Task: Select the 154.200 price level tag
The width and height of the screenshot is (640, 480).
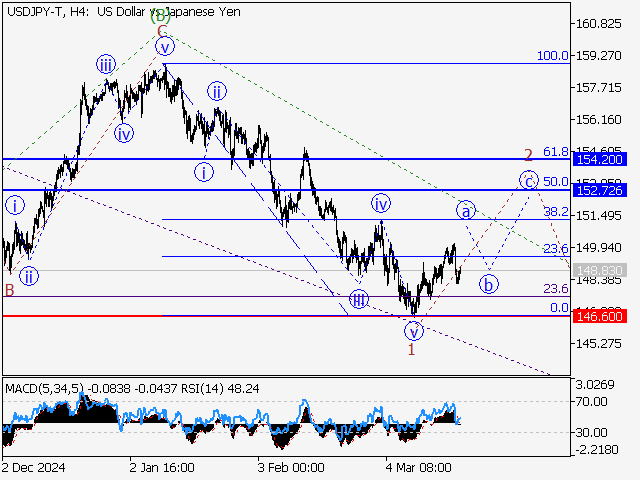Action: (599, 159)
